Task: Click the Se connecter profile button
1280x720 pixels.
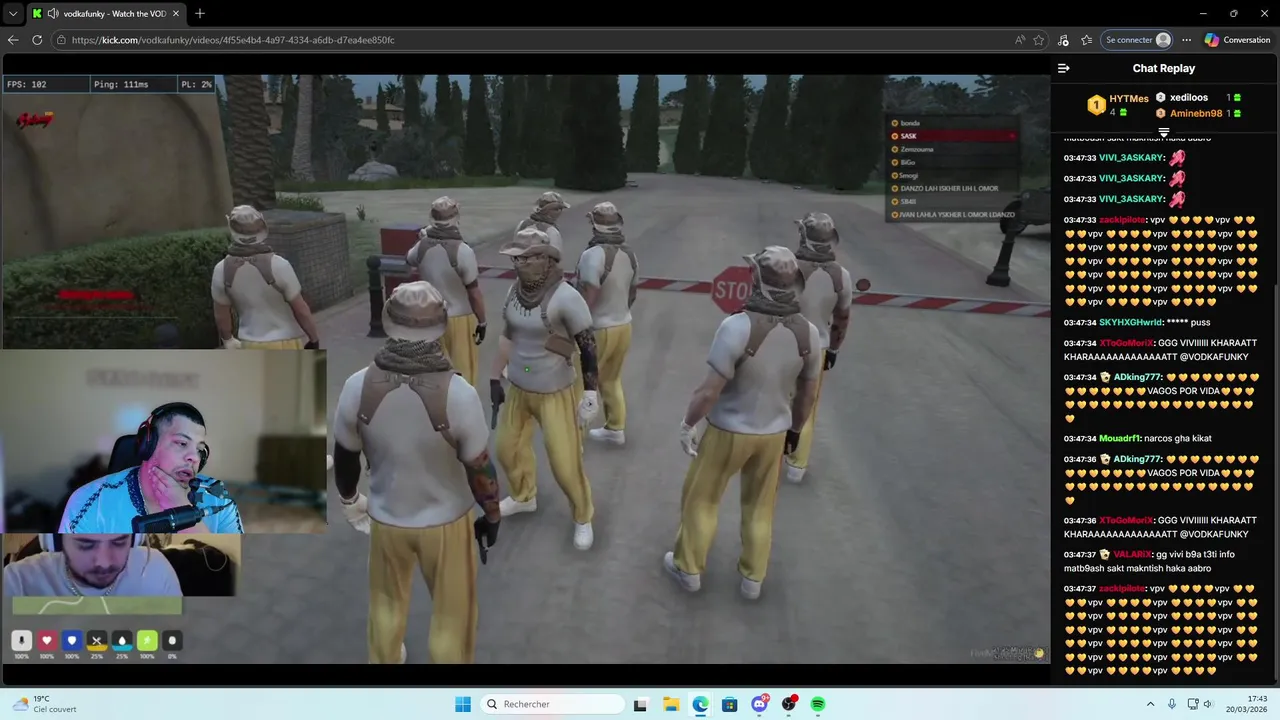Action: click(x=1137, y=40)
